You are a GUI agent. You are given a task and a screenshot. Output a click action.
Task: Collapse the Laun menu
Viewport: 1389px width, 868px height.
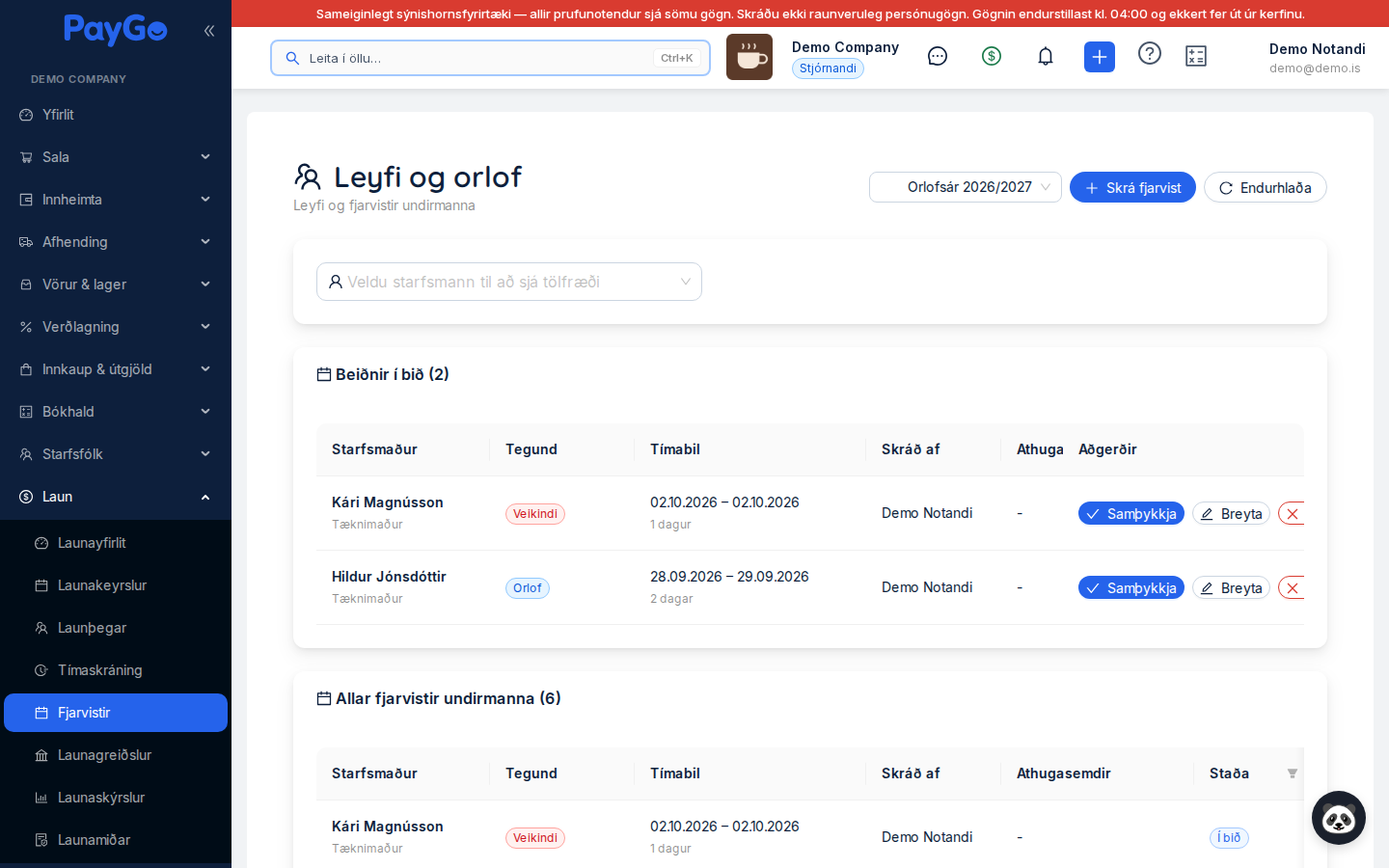tap(116, 497)
